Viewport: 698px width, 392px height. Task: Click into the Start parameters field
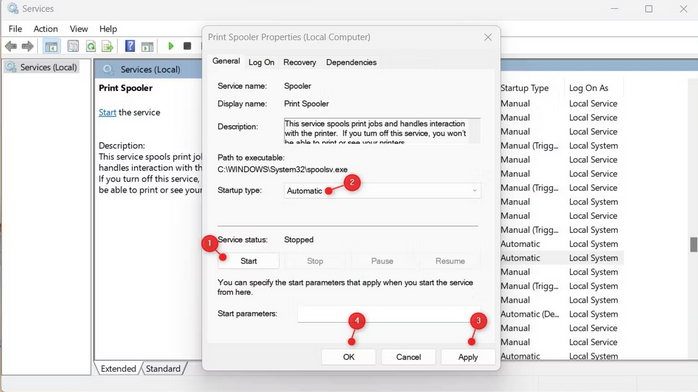coord(389,314)
